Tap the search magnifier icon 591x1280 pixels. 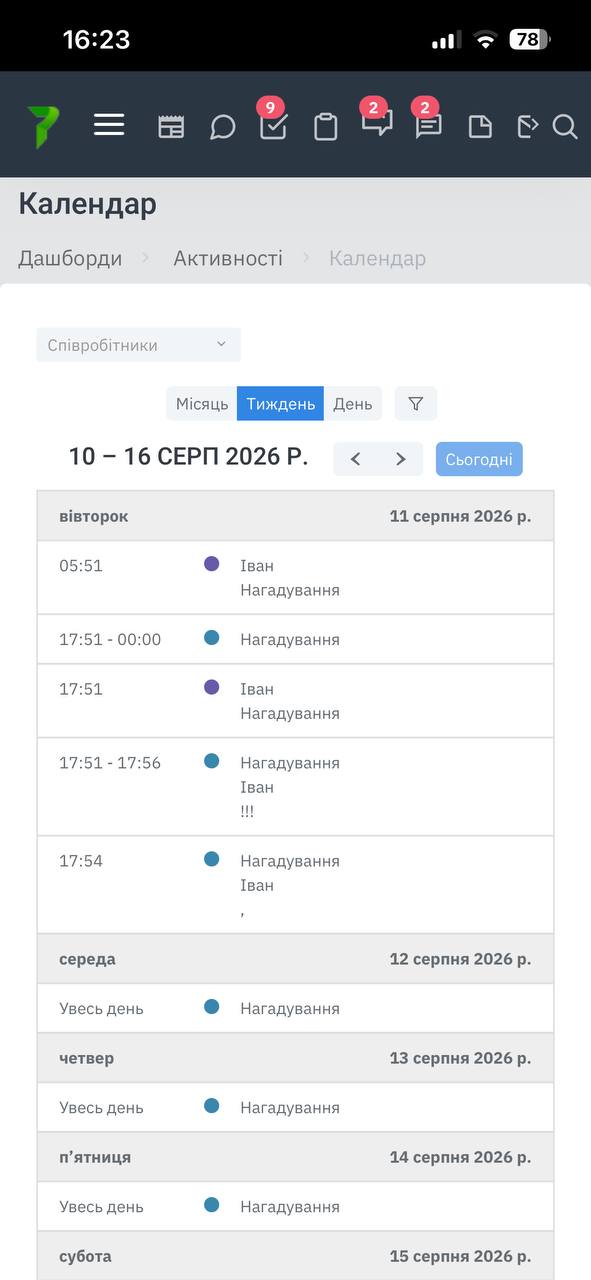565,127
